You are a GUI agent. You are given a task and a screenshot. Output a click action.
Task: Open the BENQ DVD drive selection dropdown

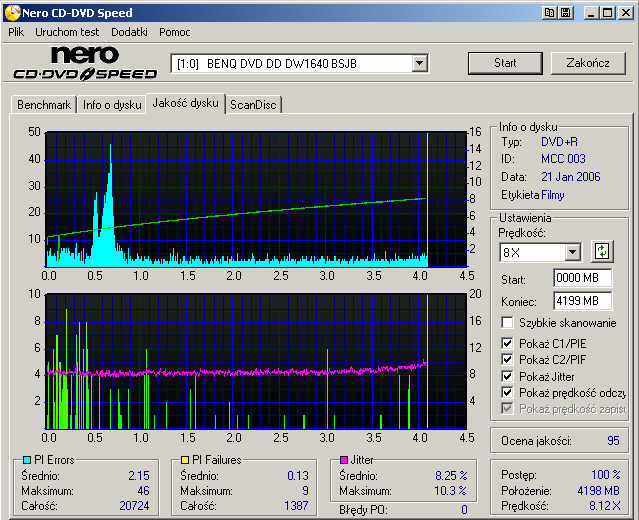click(419, 64)
